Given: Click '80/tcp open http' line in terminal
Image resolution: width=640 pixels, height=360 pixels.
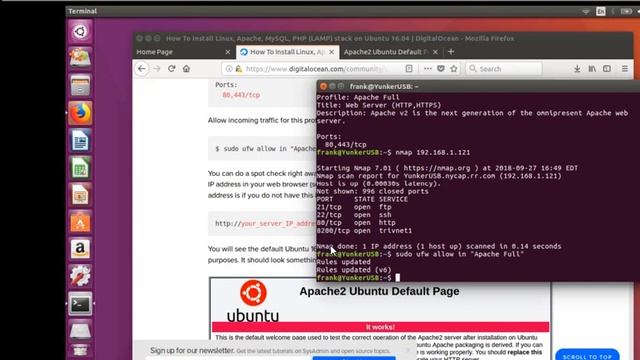Looking at the screenshot, I should 356,223.
